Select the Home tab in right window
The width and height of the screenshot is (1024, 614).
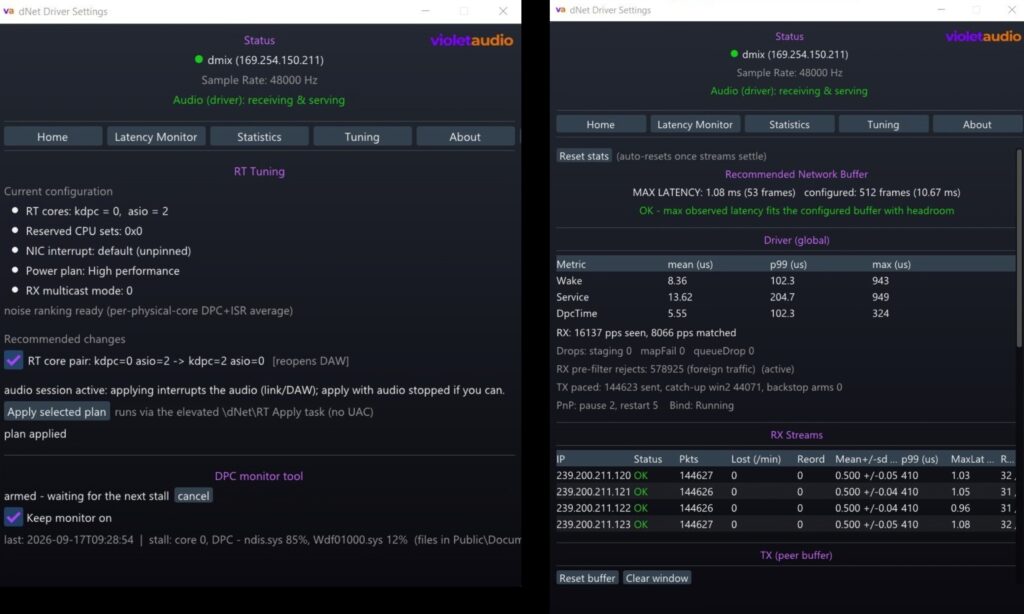600,124
